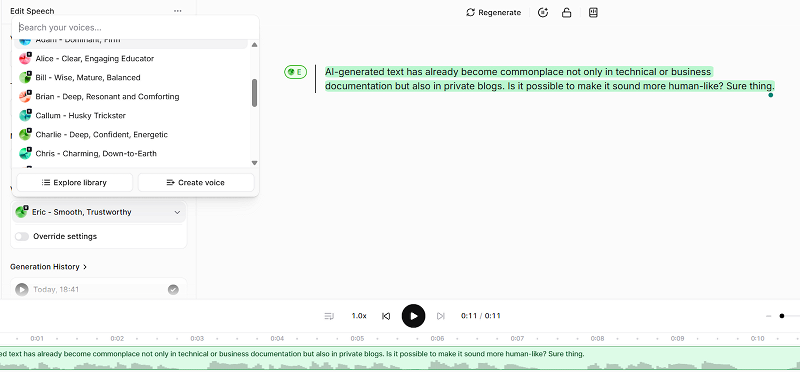Select Brian - Deep, Resonant and Comforting voice
The image size is (800, 372).
[131, 96]
